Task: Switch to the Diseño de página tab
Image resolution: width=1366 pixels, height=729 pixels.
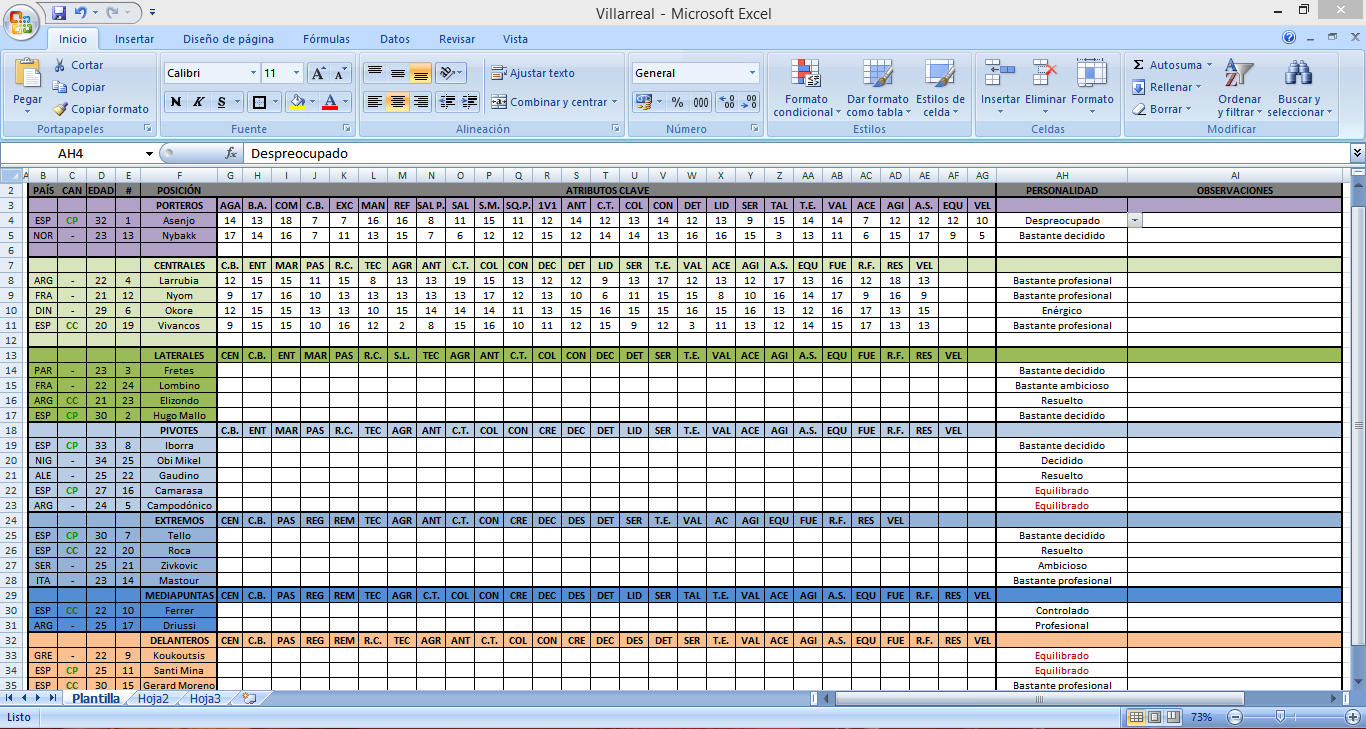Action: tap(228, 39)
